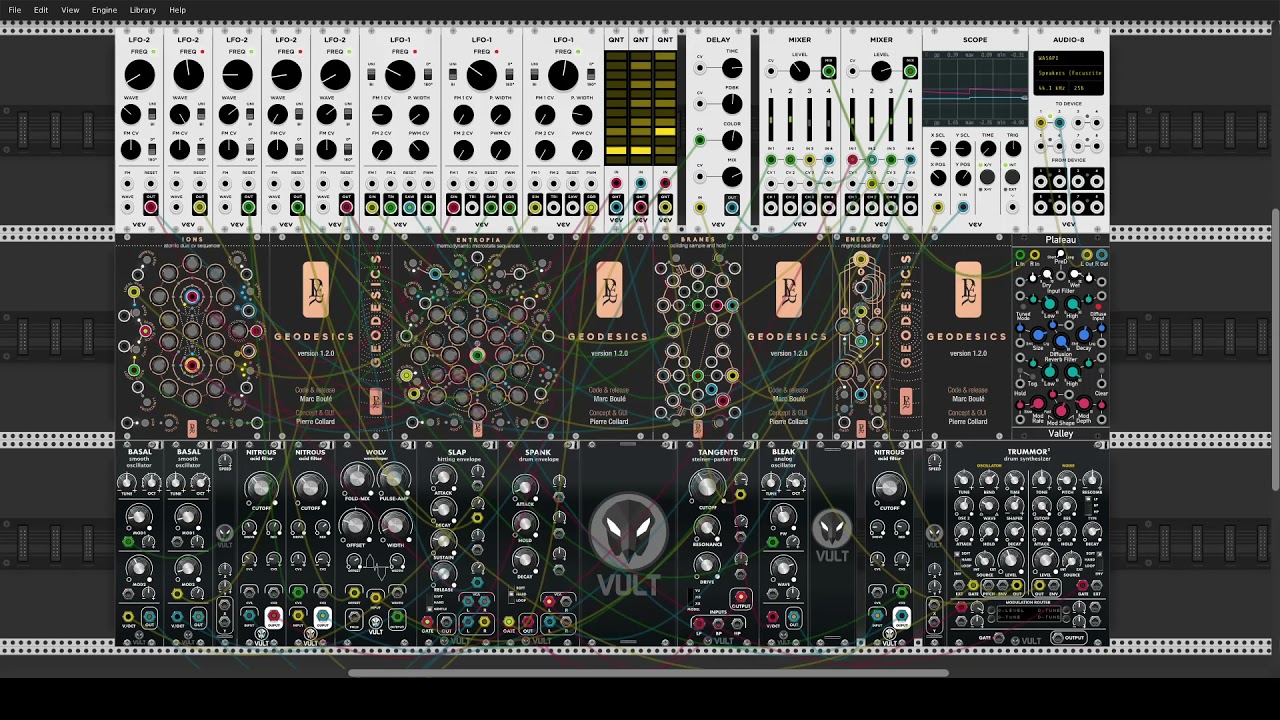The height and width of the screenshot is (720, 1280).
Task: Click the left Mixer channel 1 fader
Action: click(x=771, y=121)
